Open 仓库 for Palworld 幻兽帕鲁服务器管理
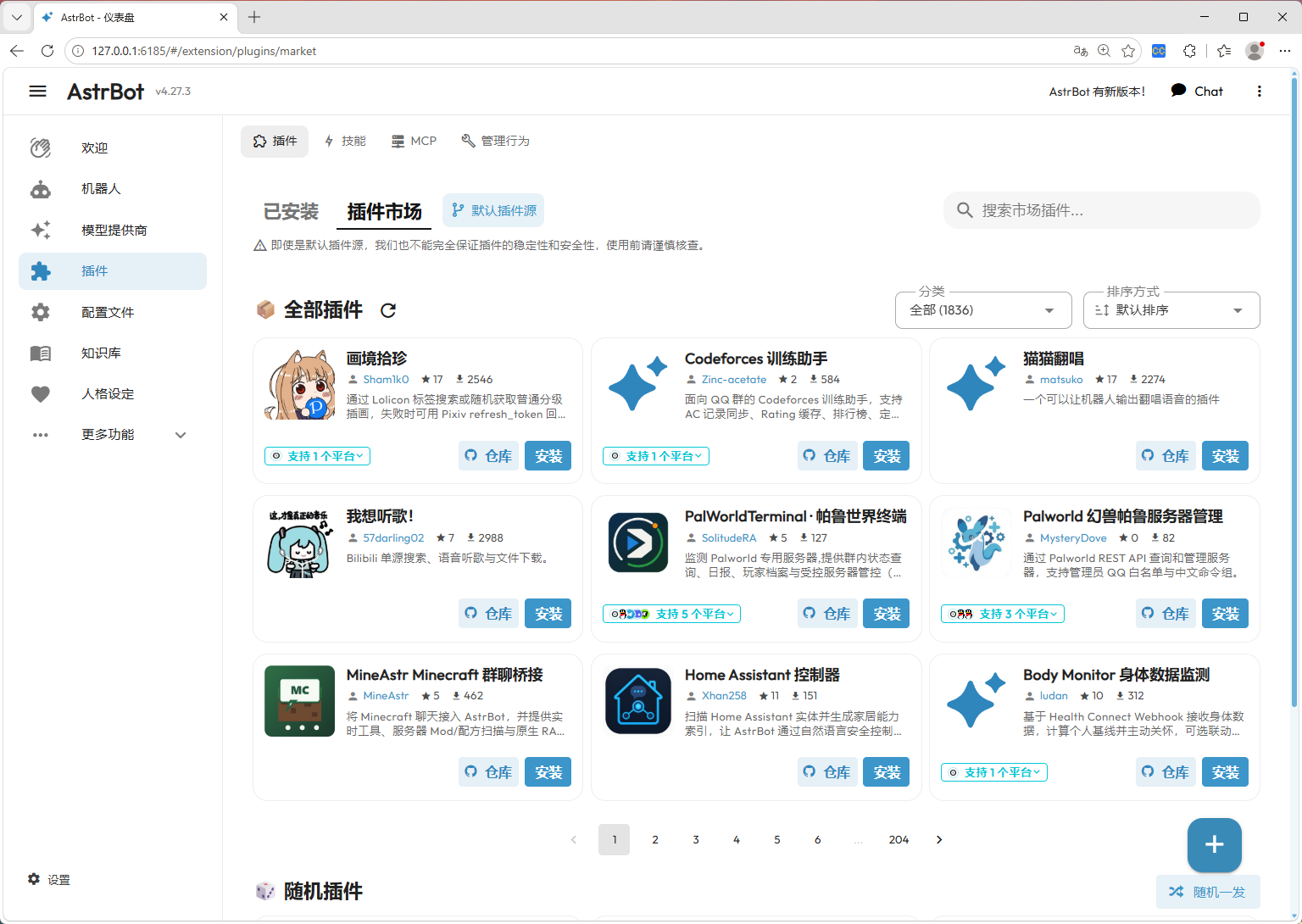The image size is (1302, 924). [x=1166, y=614]
